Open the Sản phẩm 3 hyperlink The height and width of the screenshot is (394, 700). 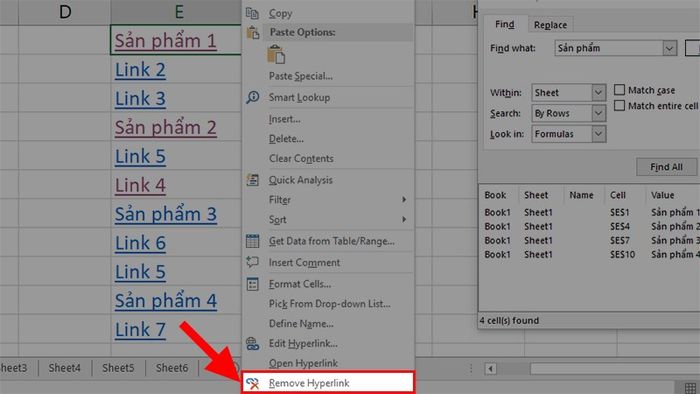[x=166, y=214]
